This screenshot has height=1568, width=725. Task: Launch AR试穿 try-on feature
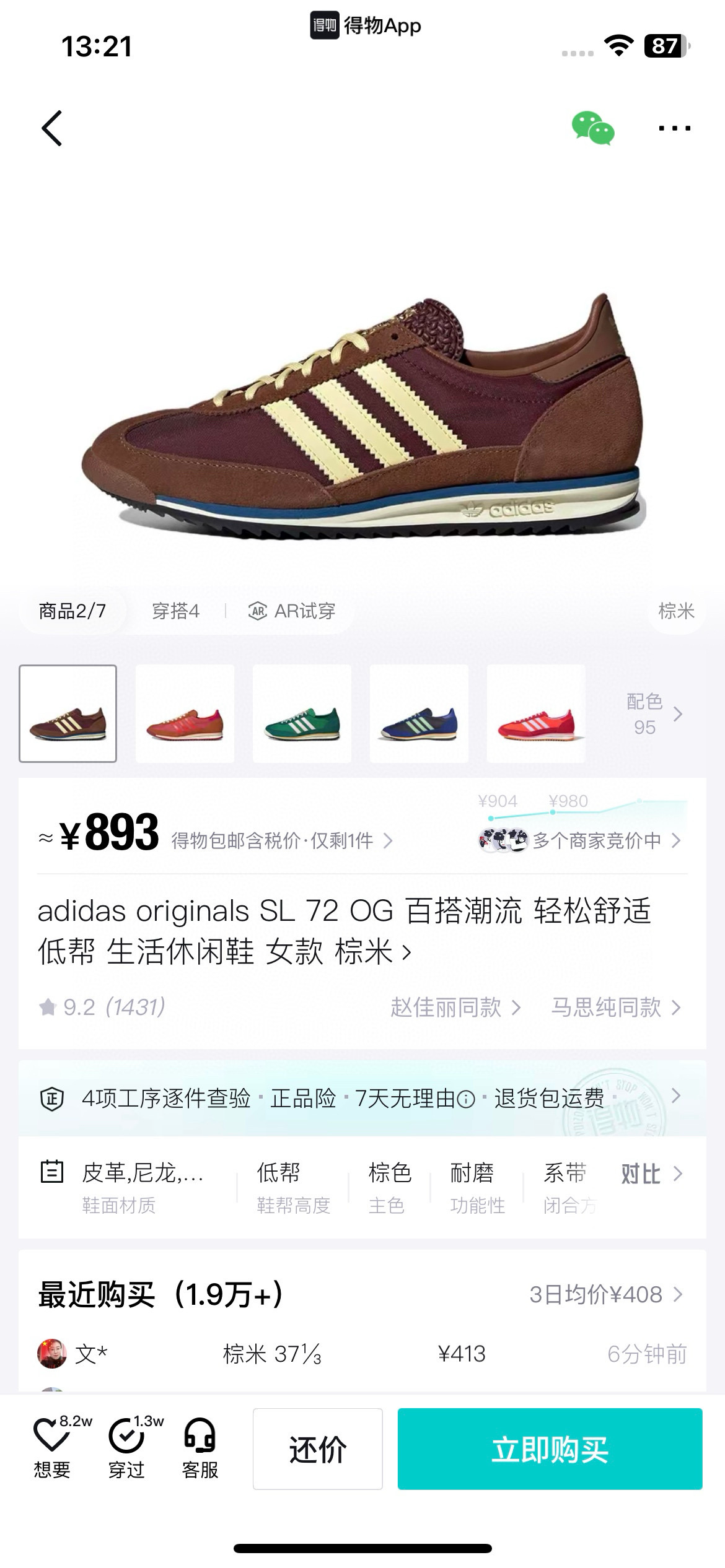[291, 611]
